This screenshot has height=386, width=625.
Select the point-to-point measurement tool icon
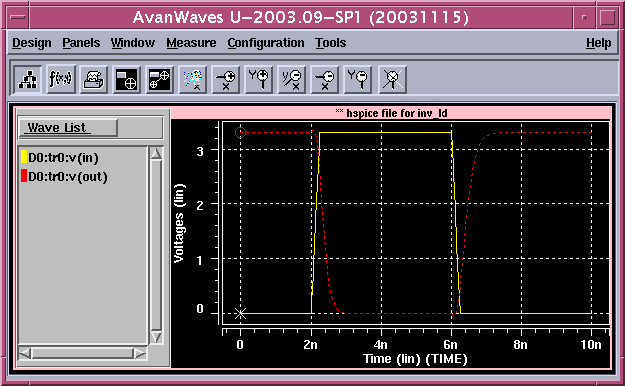[159, 79]
